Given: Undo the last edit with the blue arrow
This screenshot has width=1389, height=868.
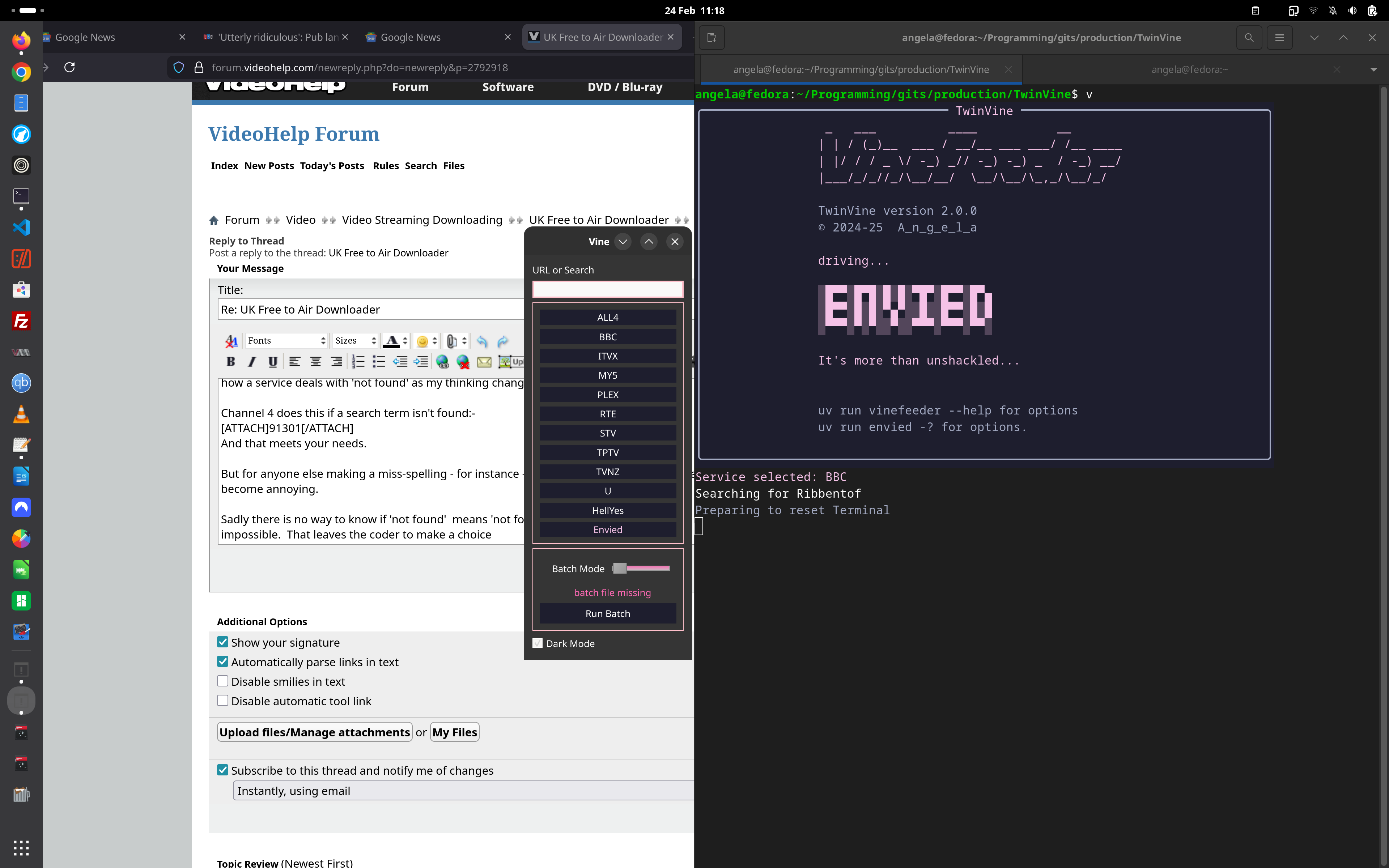Looking at the screenshot, I should click(x=482, y=341).
